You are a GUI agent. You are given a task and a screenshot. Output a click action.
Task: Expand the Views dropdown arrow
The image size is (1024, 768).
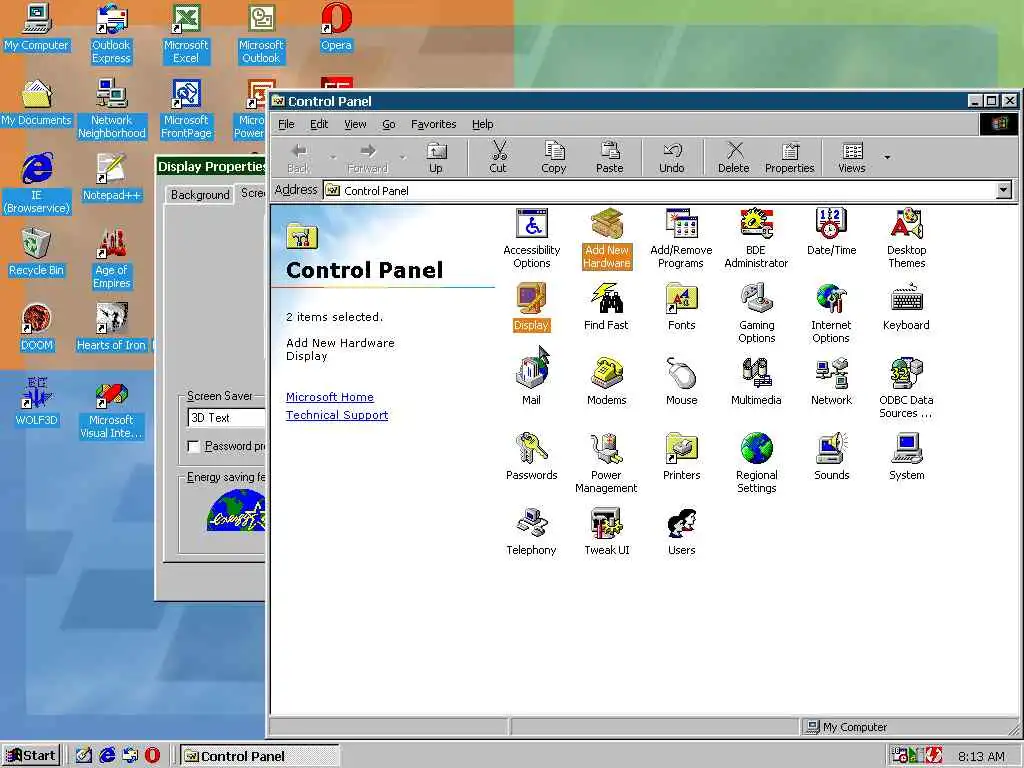click(887, 157)
